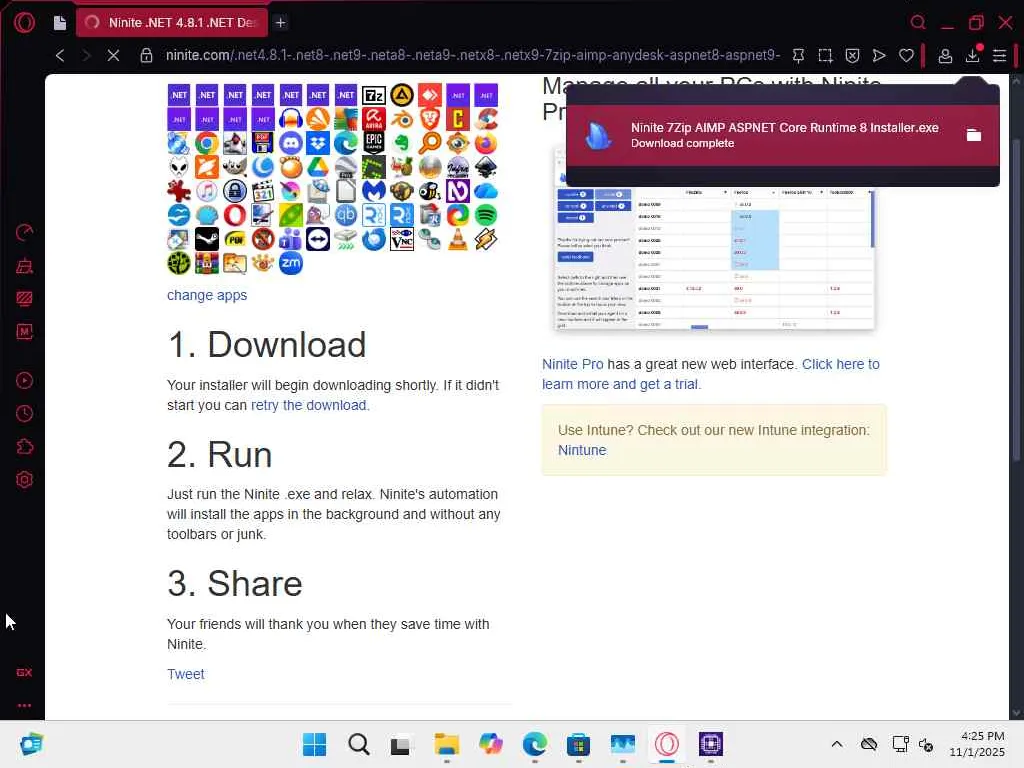
Task: Click the pin icon in the address bar
Action: coord(798,56)
